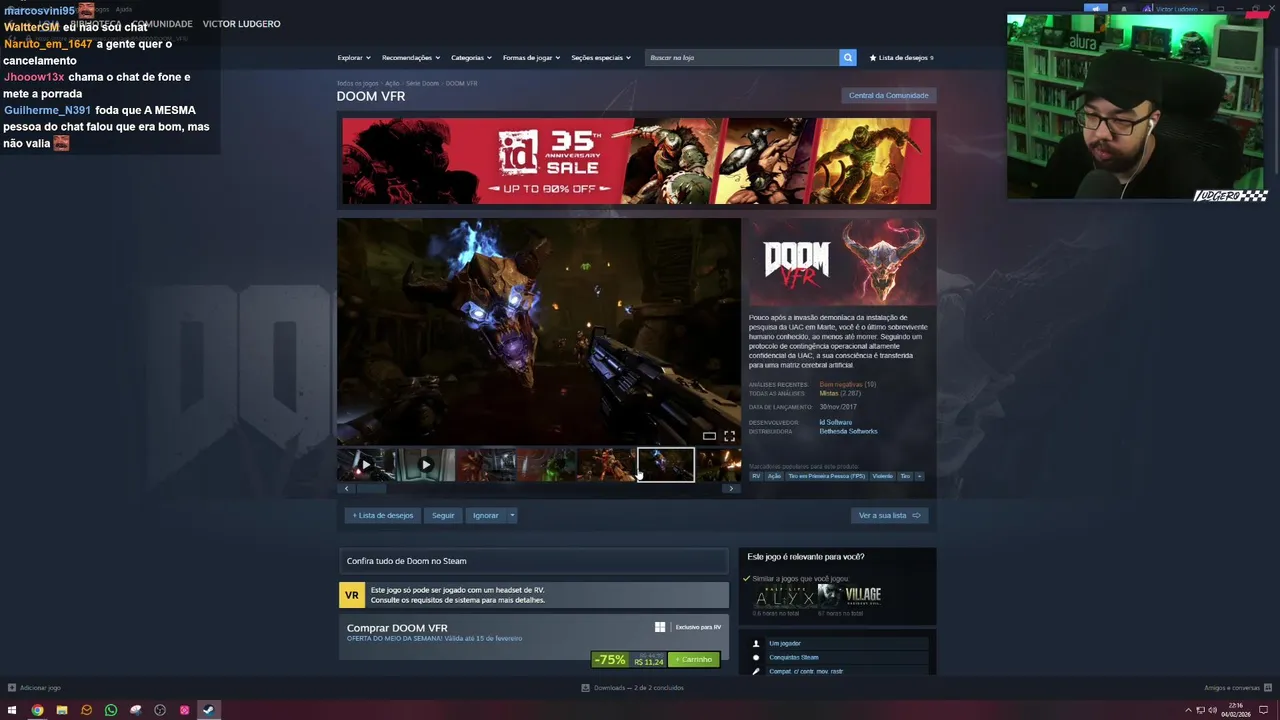Click taskbar volume speaker icon
Image resolution: width=1280 pixels, height=720 pixels.
pos(1212,710)
